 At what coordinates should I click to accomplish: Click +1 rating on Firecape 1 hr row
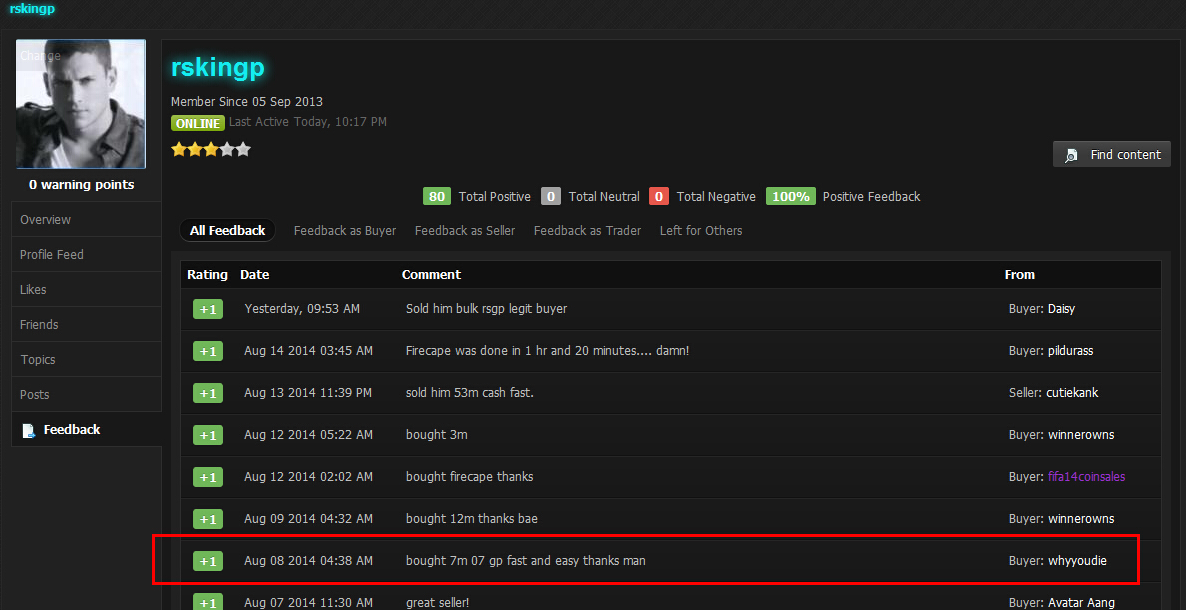(208, 351)
